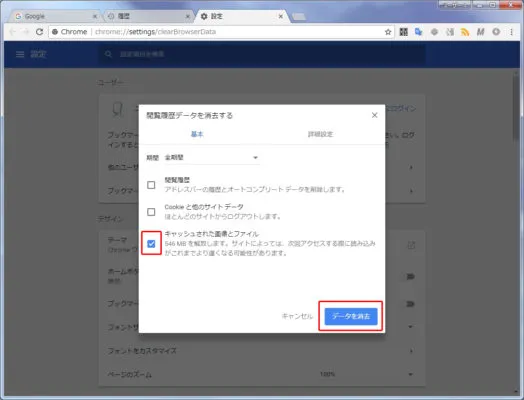Switch to the 基本 basic tab
The height and width of the screenshot is (400, 524).
197,134
